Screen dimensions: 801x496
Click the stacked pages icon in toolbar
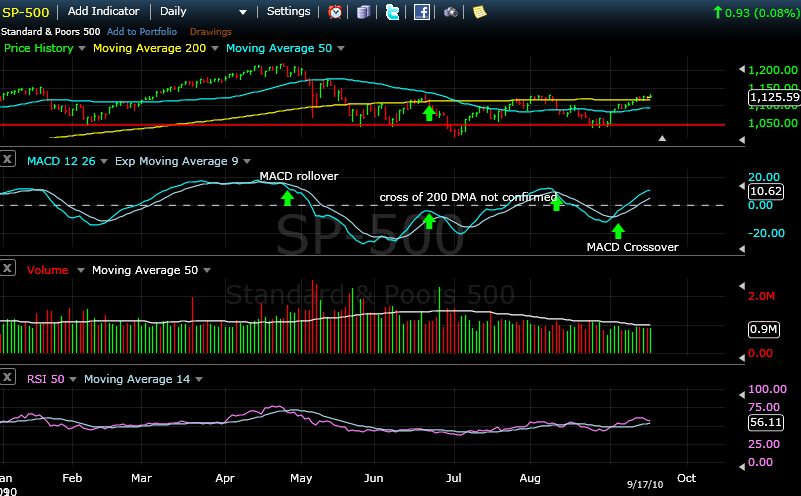pos(364,12)
